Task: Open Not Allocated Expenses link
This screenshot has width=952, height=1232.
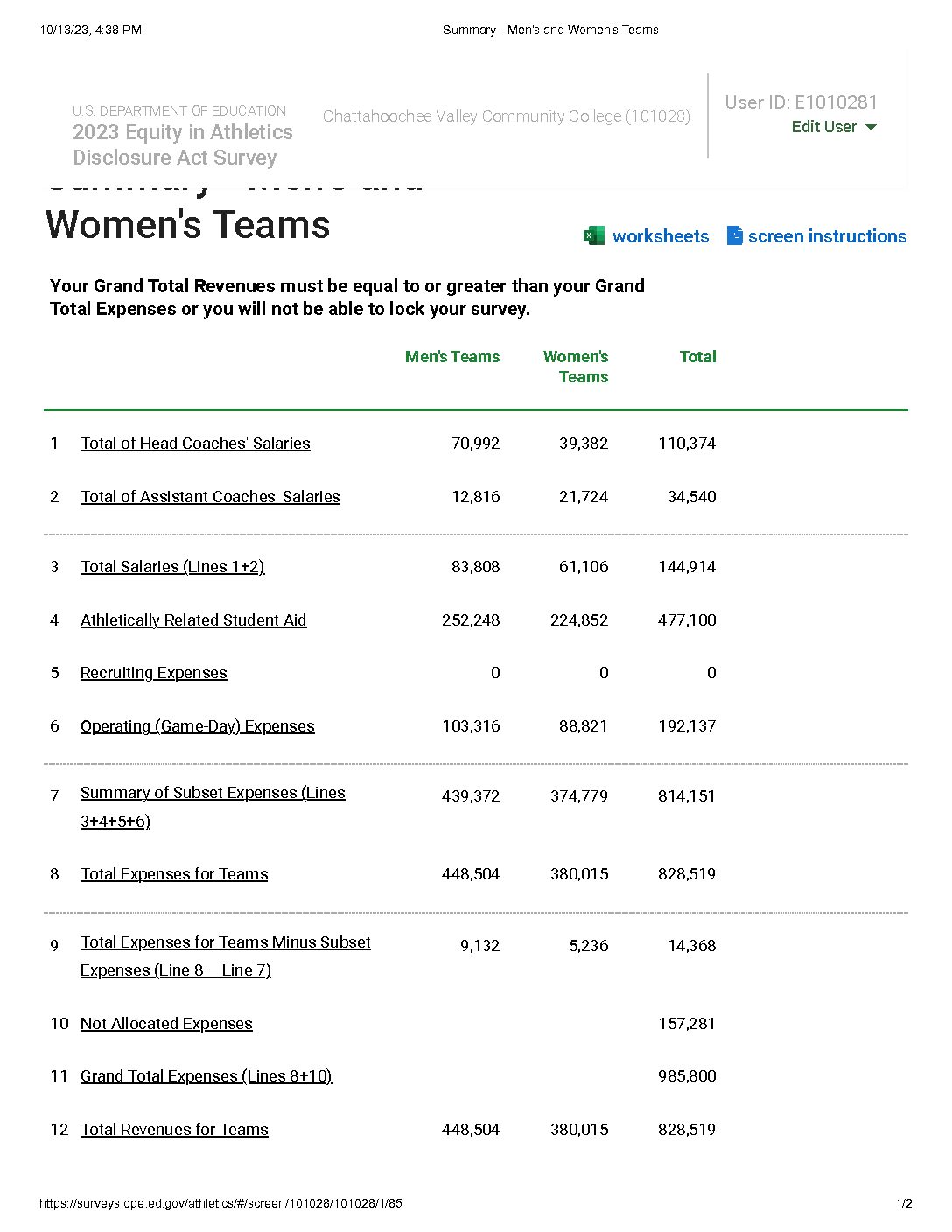Action: [166, 1023]
